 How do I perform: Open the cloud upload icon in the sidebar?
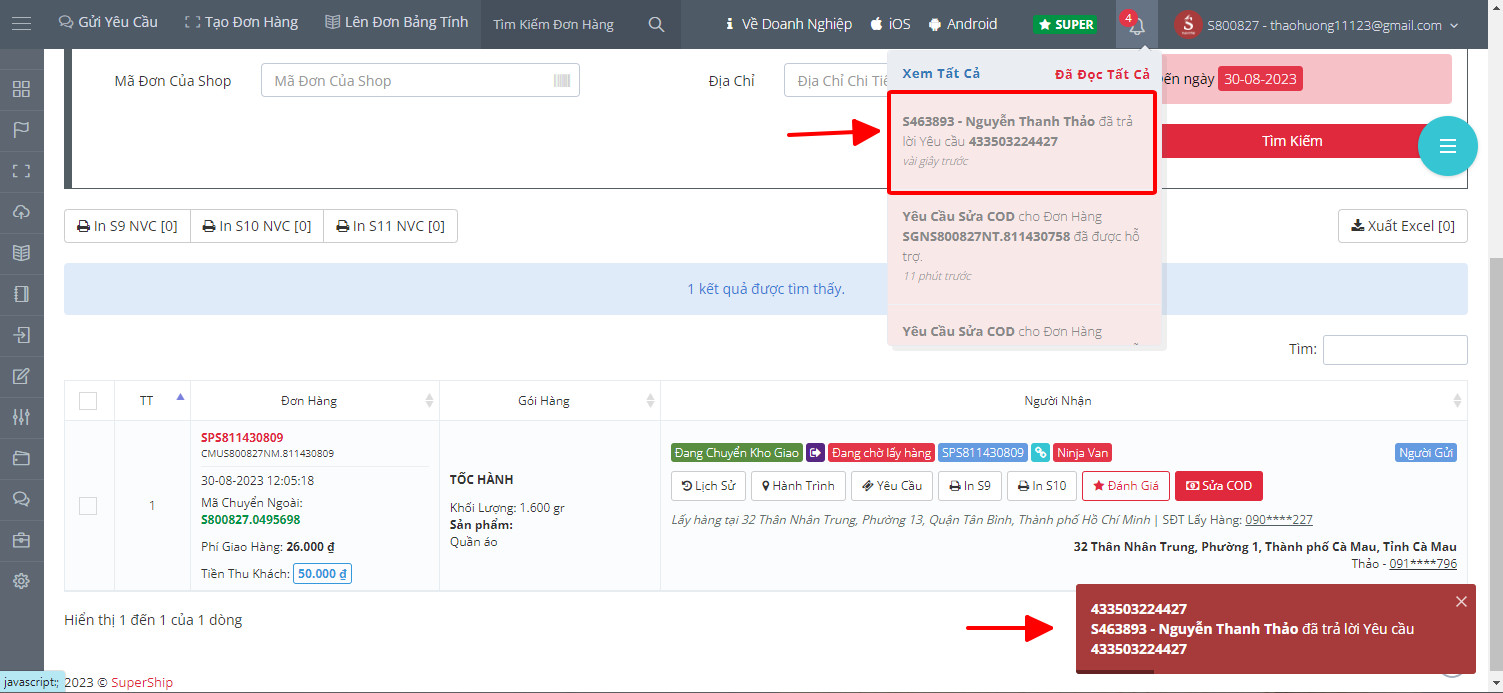pos(21,212)
